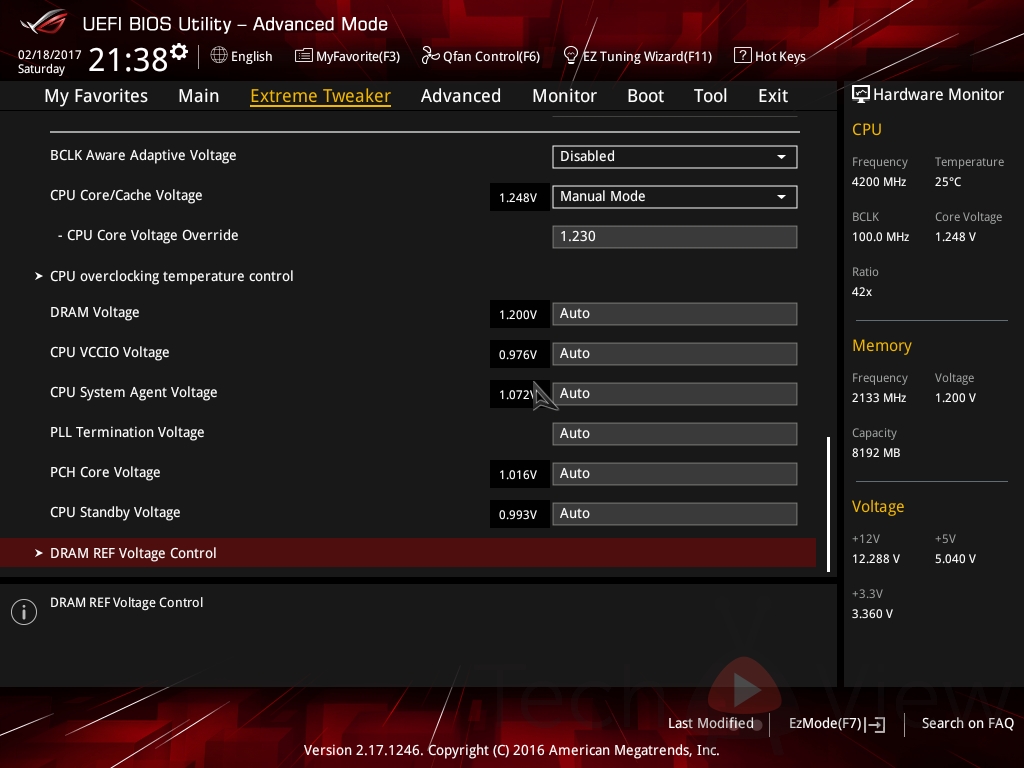Image resolution: width=1024 pixels, height=768 pixels.
Task: Click Search on FAQ link
Action: [968, 724]
